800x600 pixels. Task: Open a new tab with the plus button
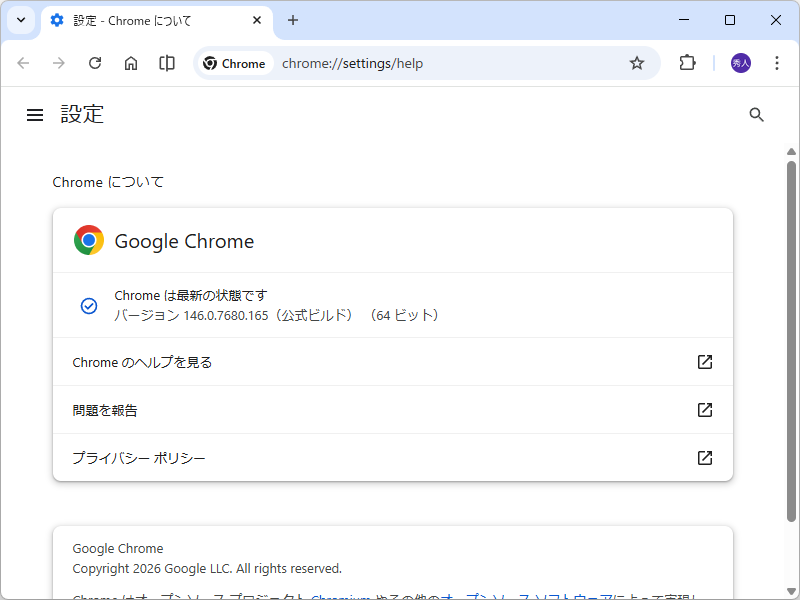tap(293, 20)
